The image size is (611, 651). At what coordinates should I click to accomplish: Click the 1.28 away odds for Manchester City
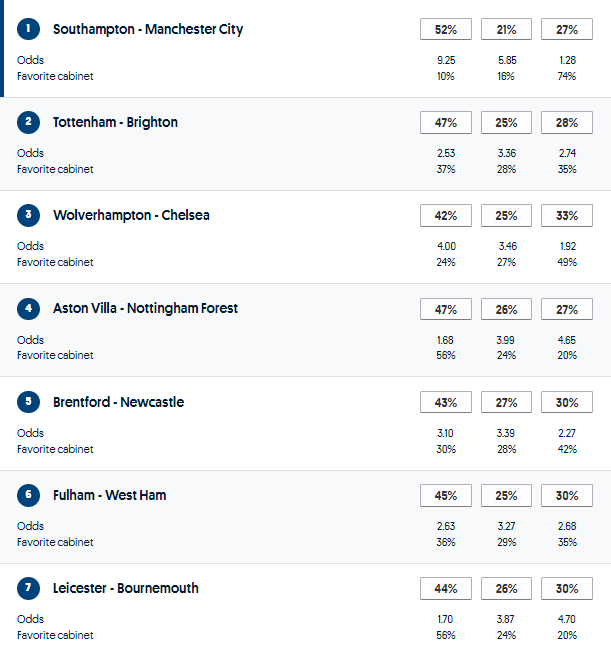pyautogui.click(x=567, y=60)
